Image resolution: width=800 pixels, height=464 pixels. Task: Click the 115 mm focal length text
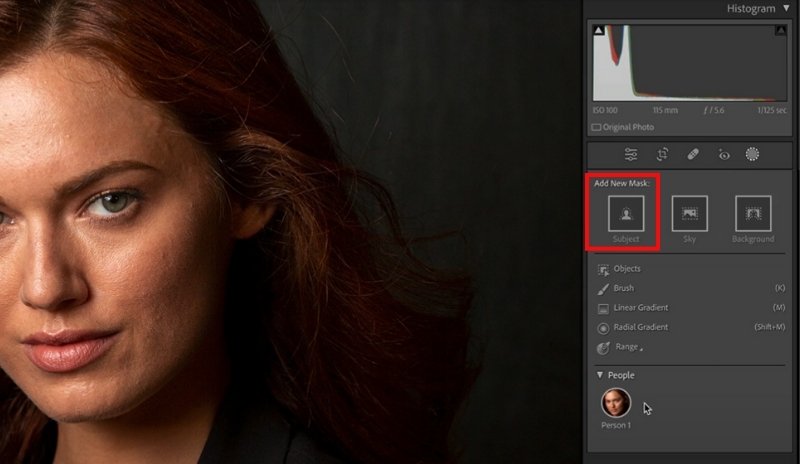point(665,110)
